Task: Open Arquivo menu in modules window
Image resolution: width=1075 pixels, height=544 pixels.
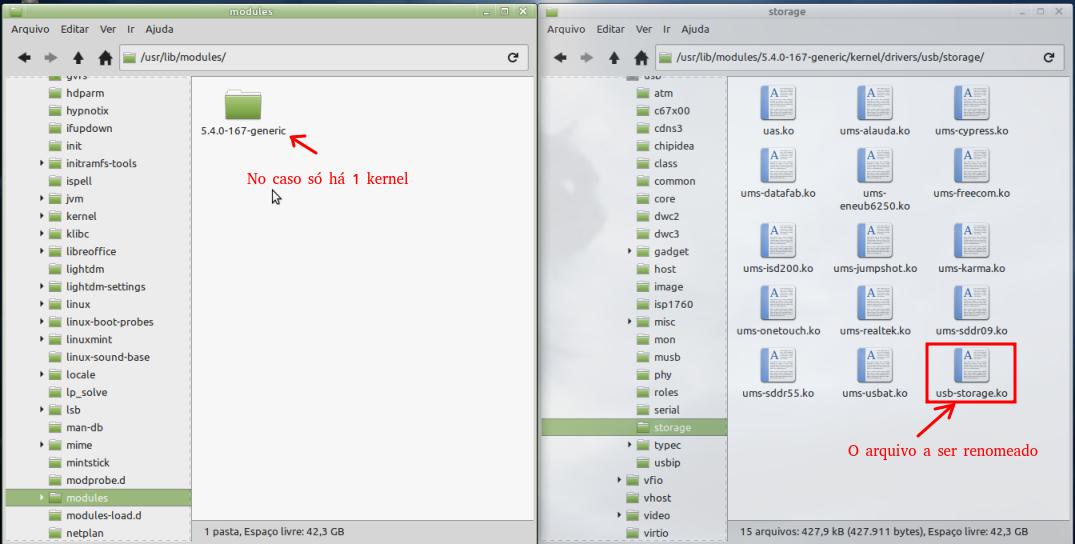Action: [30, 29]
